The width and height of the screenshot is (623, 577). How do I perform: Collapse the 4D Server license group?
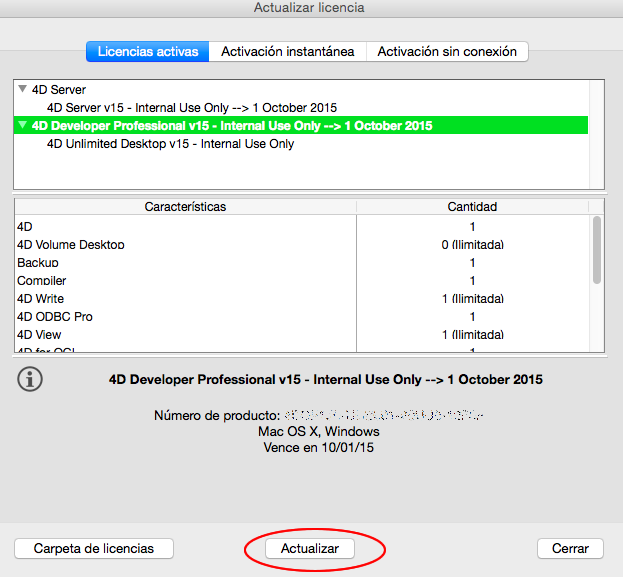23,90
